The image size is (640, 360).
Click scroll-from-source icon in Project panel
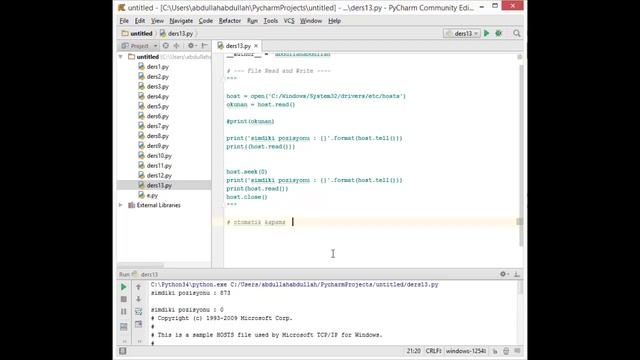pos(166,46)
